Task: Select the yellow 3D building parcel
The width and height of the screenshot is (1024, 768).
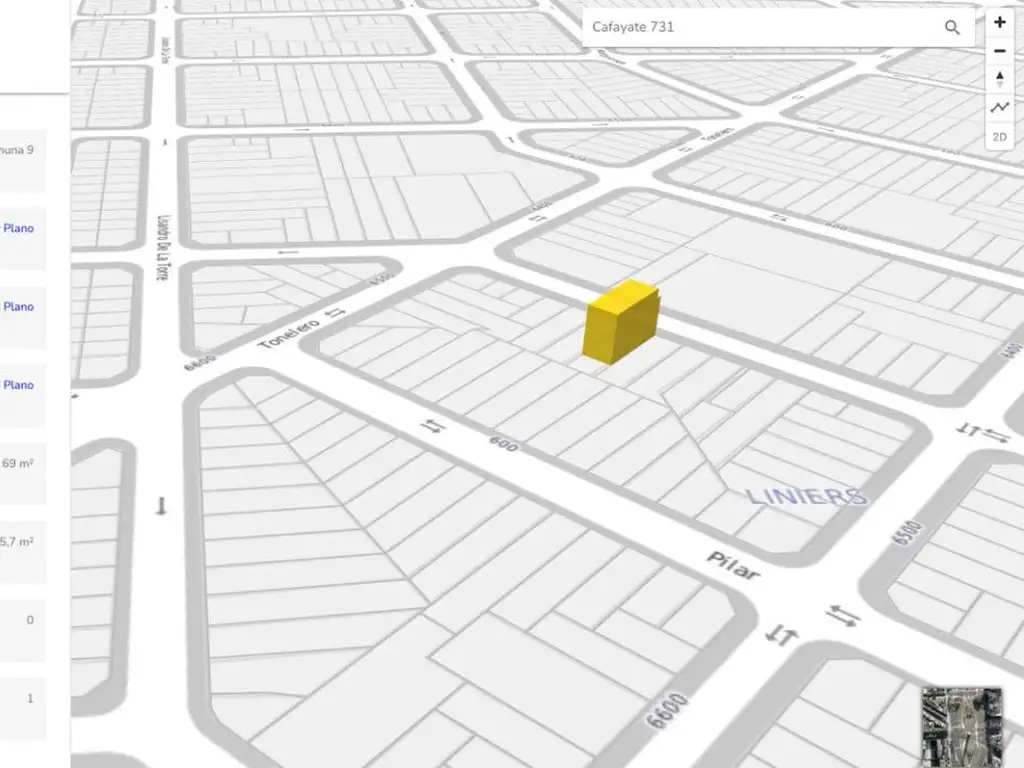Action: (x=620, y=322)
